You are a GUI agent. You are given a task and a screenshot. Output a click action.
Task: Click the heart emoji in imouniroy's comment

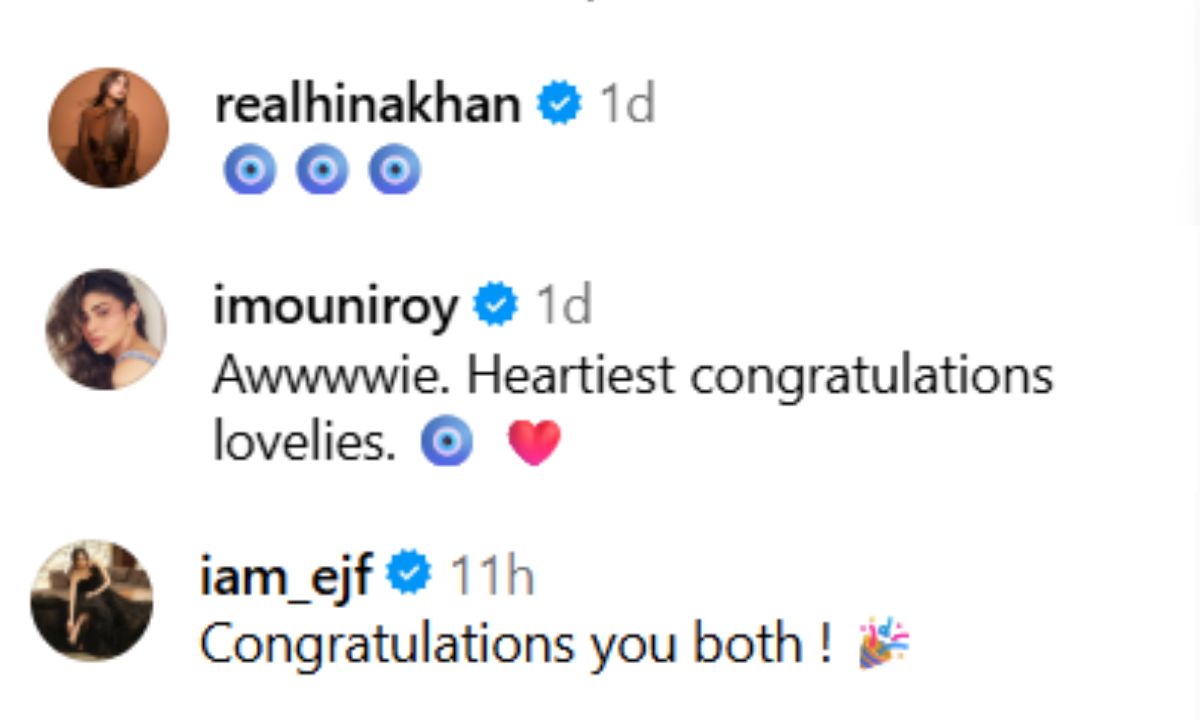[535, 441]
